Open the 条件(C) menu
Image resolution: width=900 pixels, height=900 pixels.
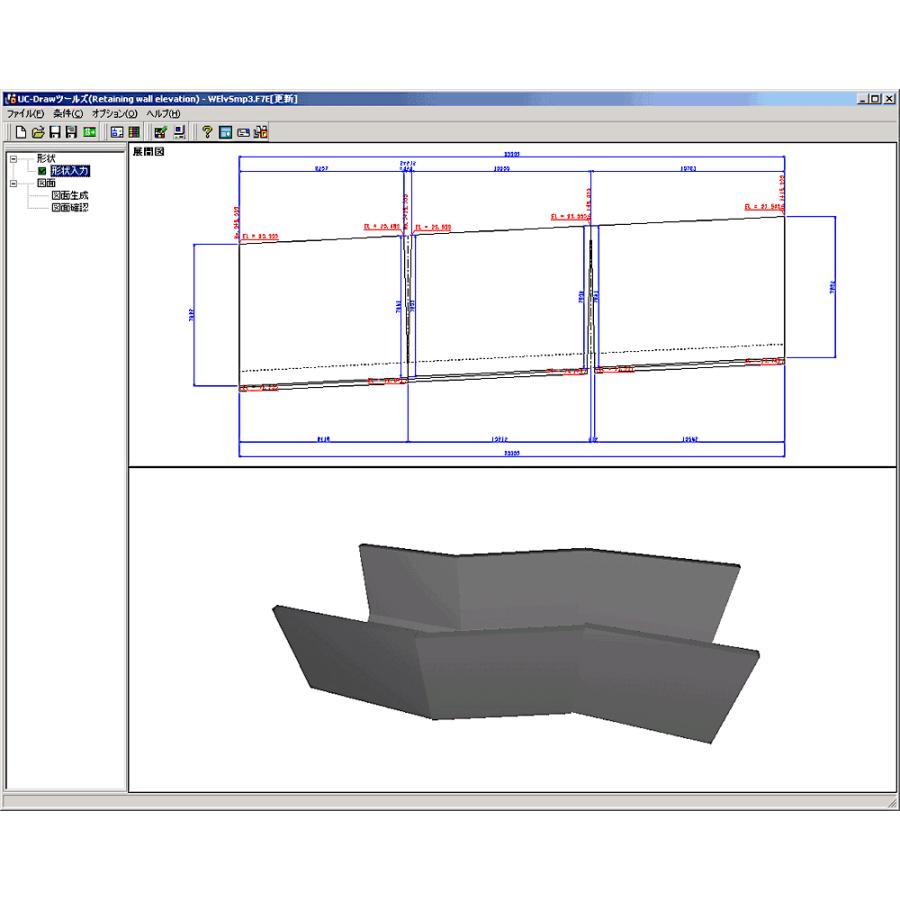pyautogui.click(x=68, y=114)
